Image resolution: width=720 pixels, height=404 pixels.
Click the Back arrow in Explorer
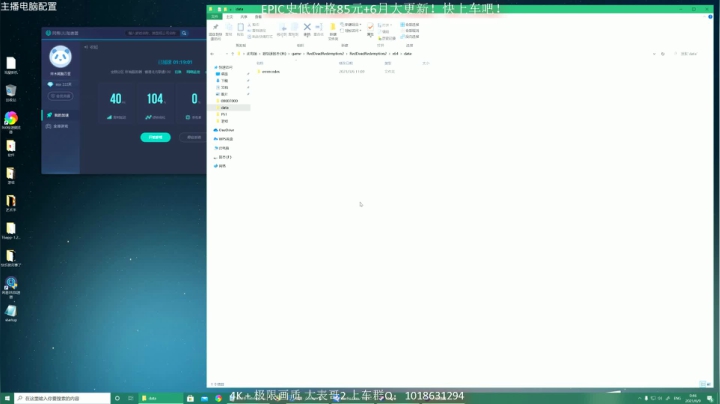pos(212,54)
